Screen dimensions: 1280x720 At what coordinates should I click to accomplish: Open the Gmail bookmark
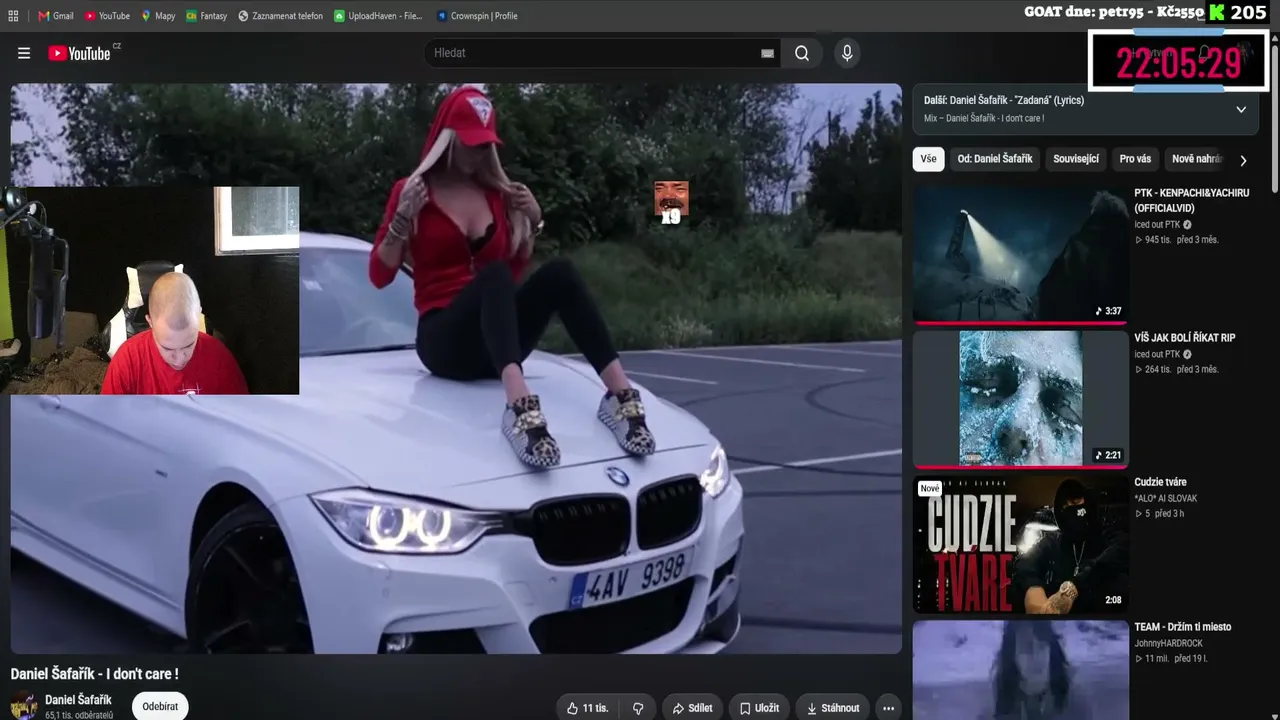[x=56, y=16]
